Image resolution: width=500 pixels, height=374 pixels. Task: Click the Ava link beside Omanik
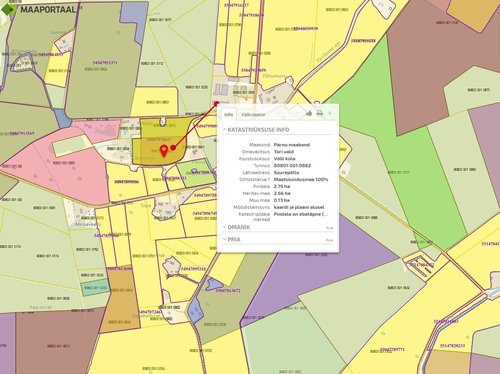[329, 228]
